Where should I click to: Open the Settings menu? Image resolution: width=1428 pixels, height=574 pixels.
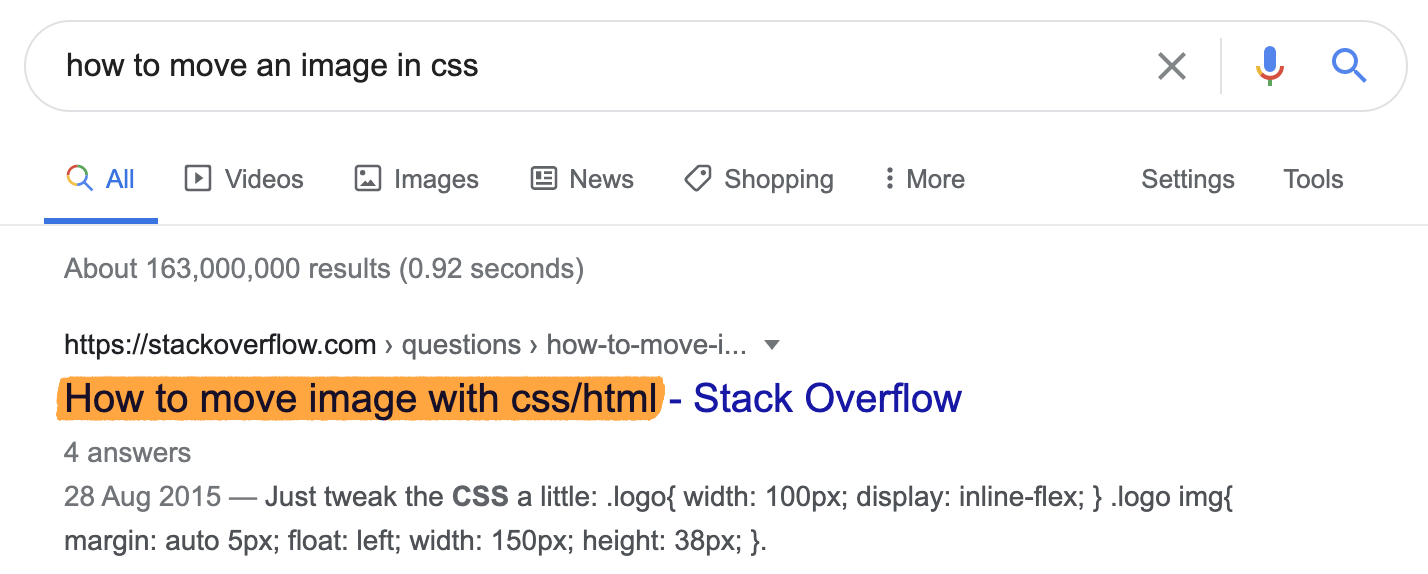pos(1187,179)
